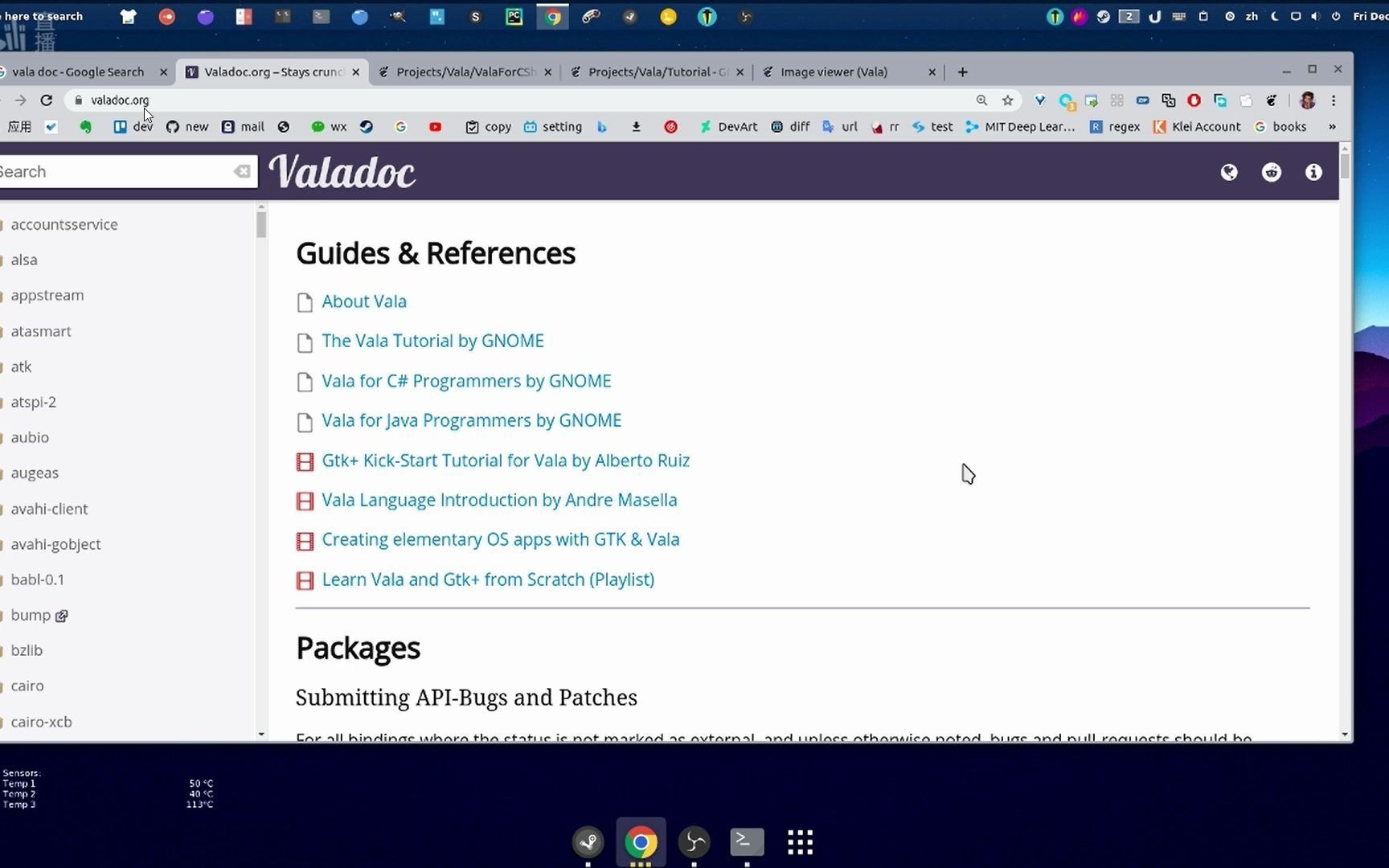Image resolution: width=1389 pixels, height=868 pixels.
Task: Open the Steam bookmark icon
Action: tap(367, 127)
